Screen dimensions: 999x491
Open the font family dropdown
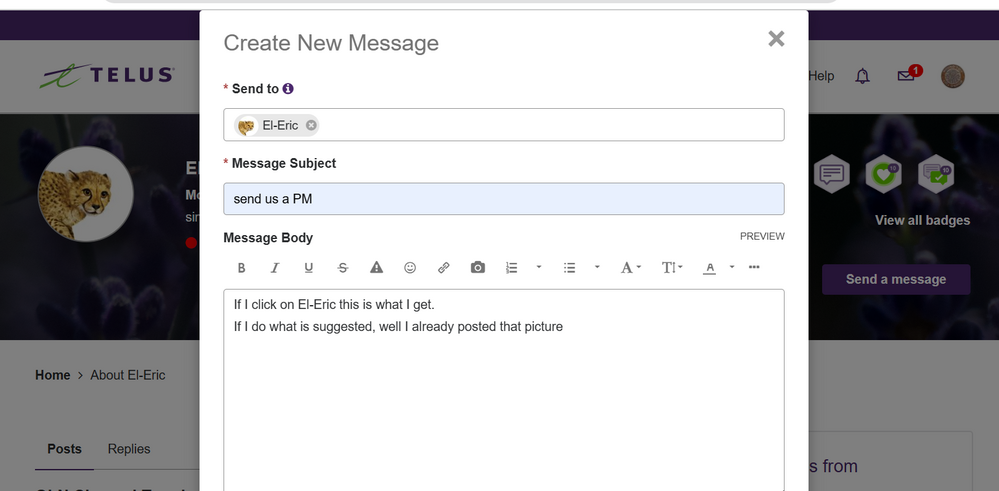[630, 268]
